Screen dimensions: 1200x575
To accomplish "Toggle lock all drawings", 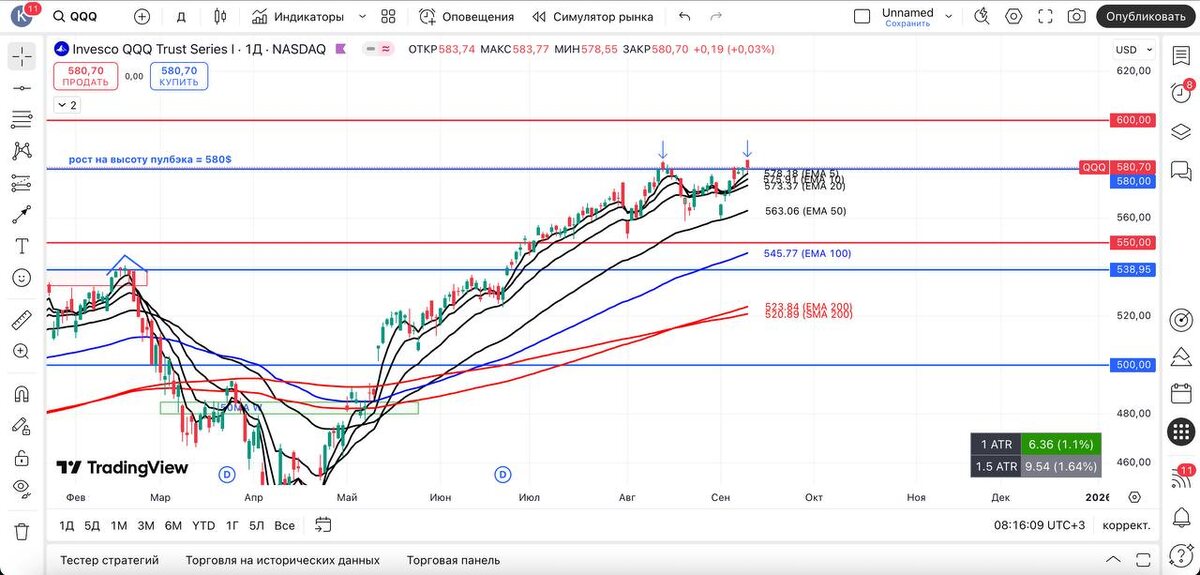I will click(21, 457).
